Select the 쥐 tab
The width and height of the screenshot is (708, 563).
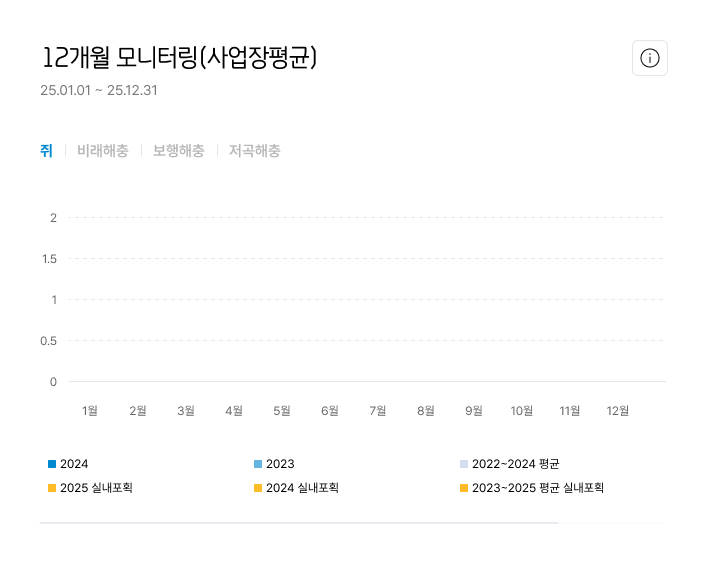pos(46,151)
